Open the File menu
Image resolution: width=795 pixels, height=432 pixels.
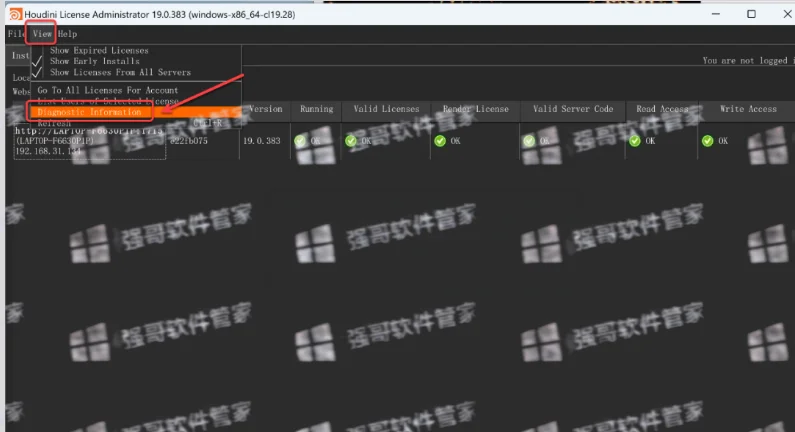[16, 34]
